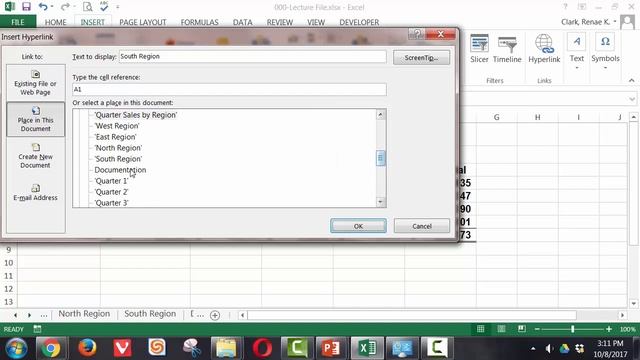
Task: Select Existing File or Web Page link type
Action: [36, 82]
